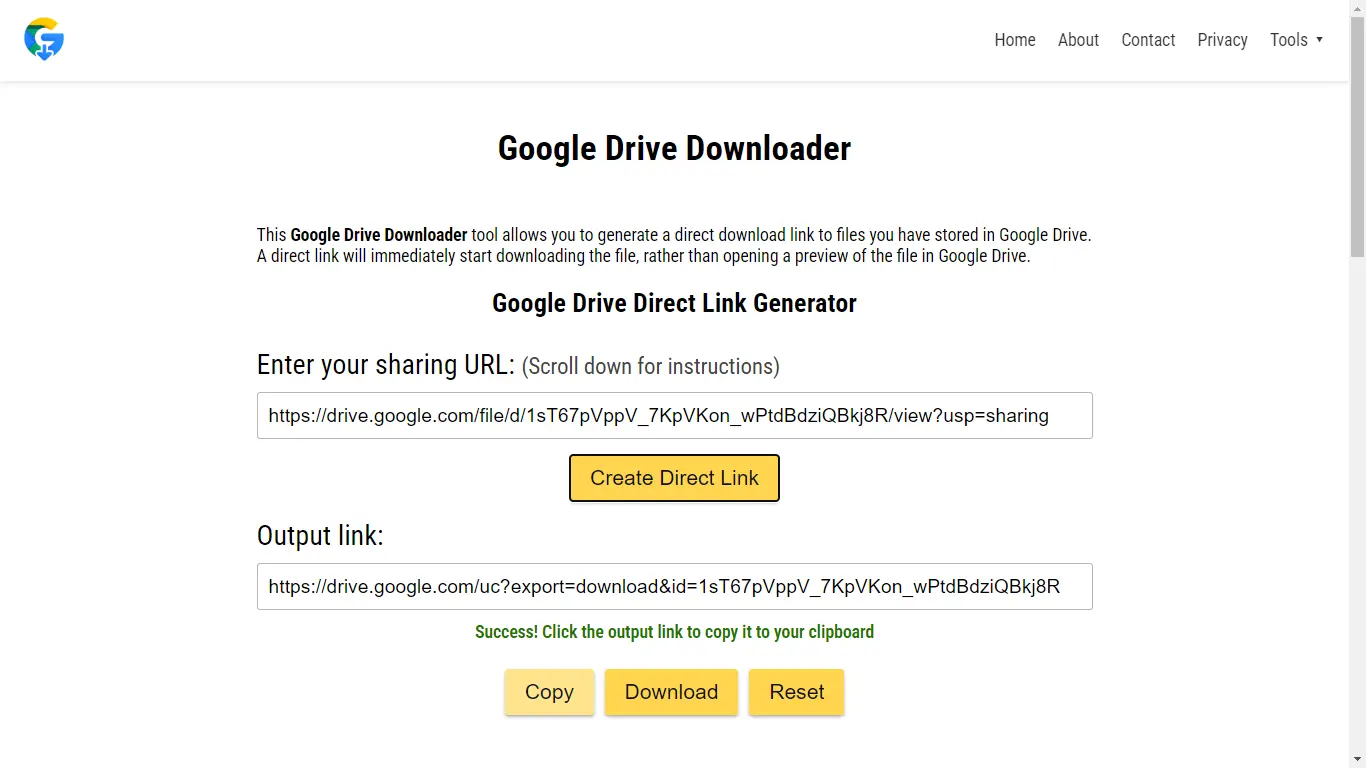
Task: Click the 'Success! Click the output link' message
Action: [674, 632]
